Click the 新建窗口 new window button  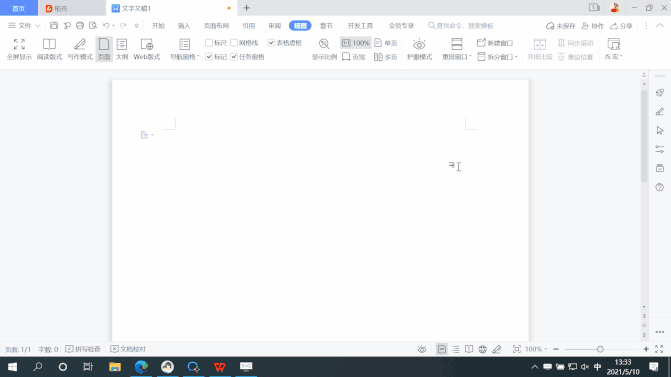click(495, 43)
